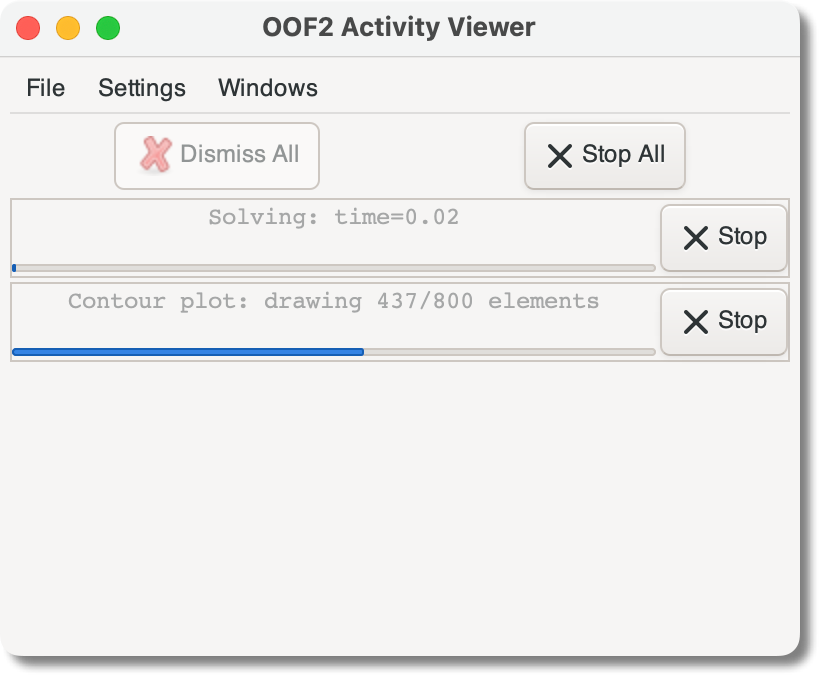The height and width of the screenshot is (676, 820).
Task: Click the OOF2 Activity Viewer title bar
Action: [397, 27]
